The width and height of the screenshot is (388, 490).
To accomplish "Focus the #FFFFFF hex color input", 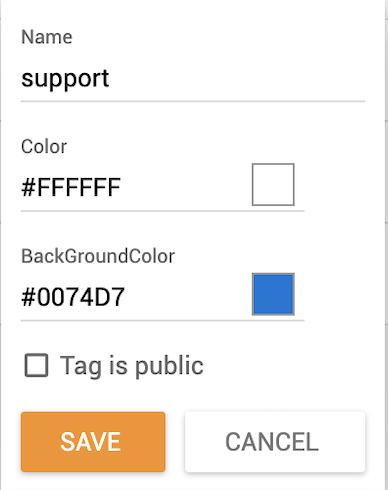I will click(x=133, y=187).
